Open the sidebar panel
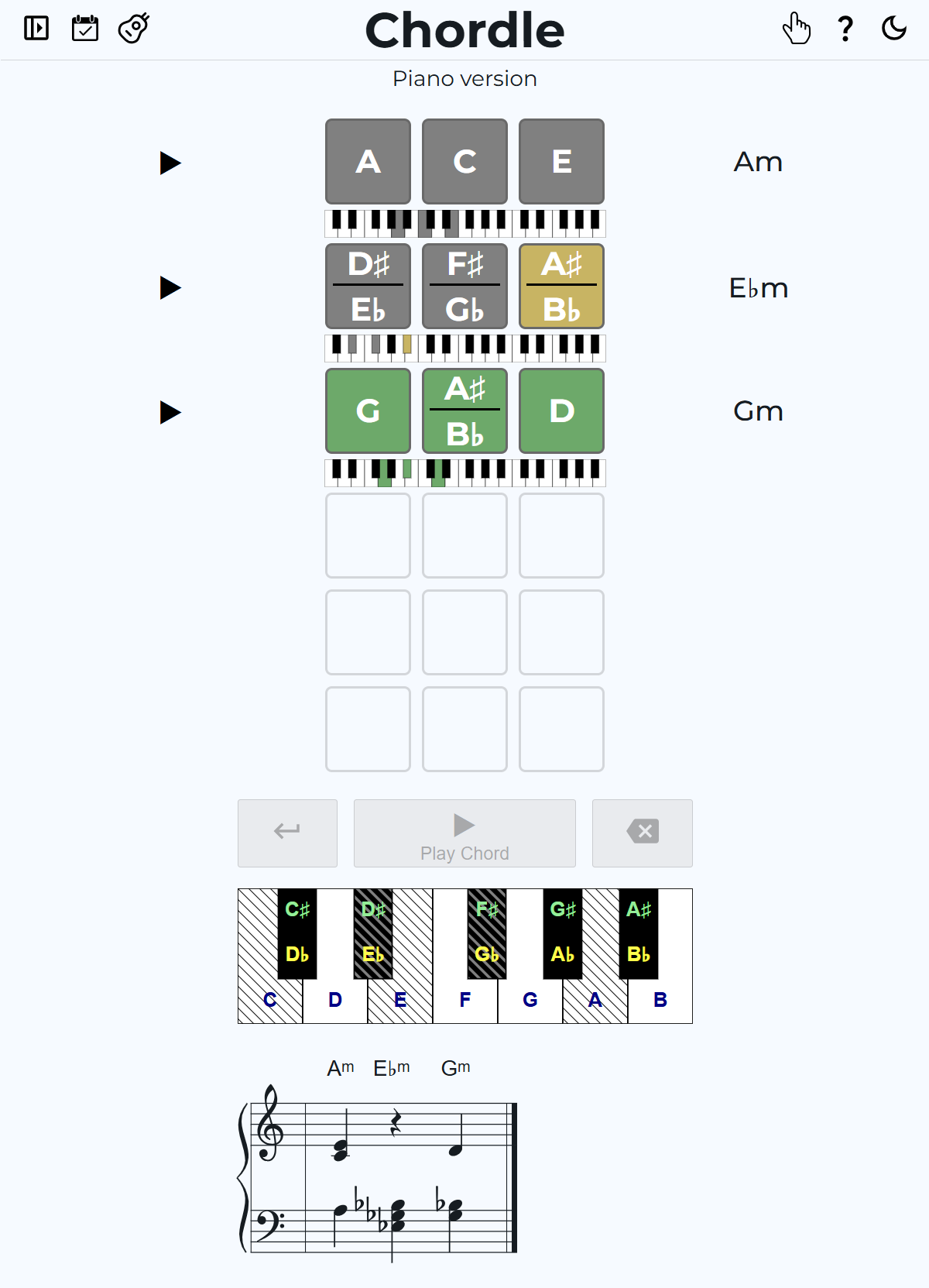This screenshot has width=929, height=1288. pyautogui.click(x=35, y=29)
